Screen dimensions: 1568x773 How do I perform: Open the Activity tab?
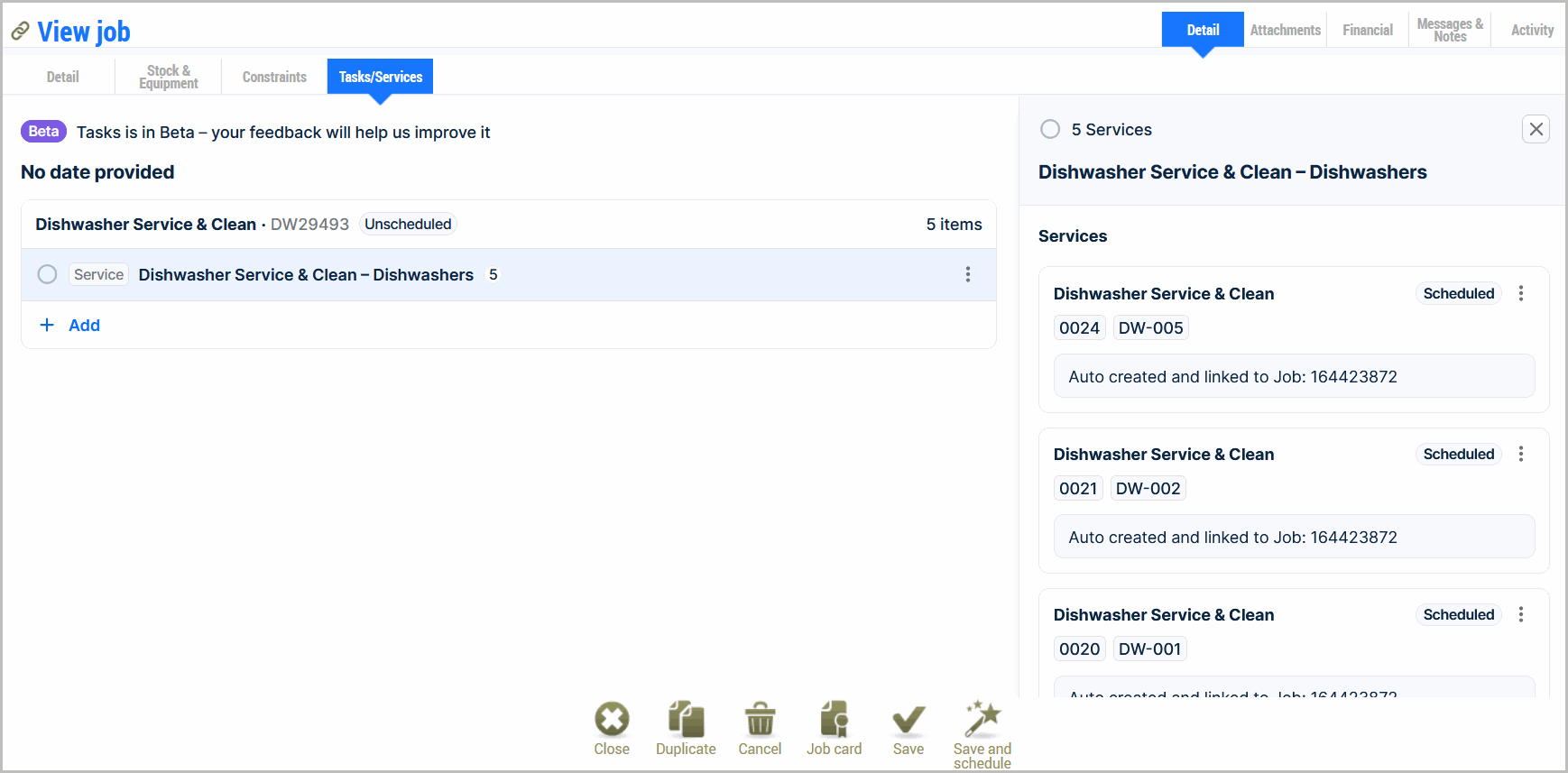[1532, 30]
